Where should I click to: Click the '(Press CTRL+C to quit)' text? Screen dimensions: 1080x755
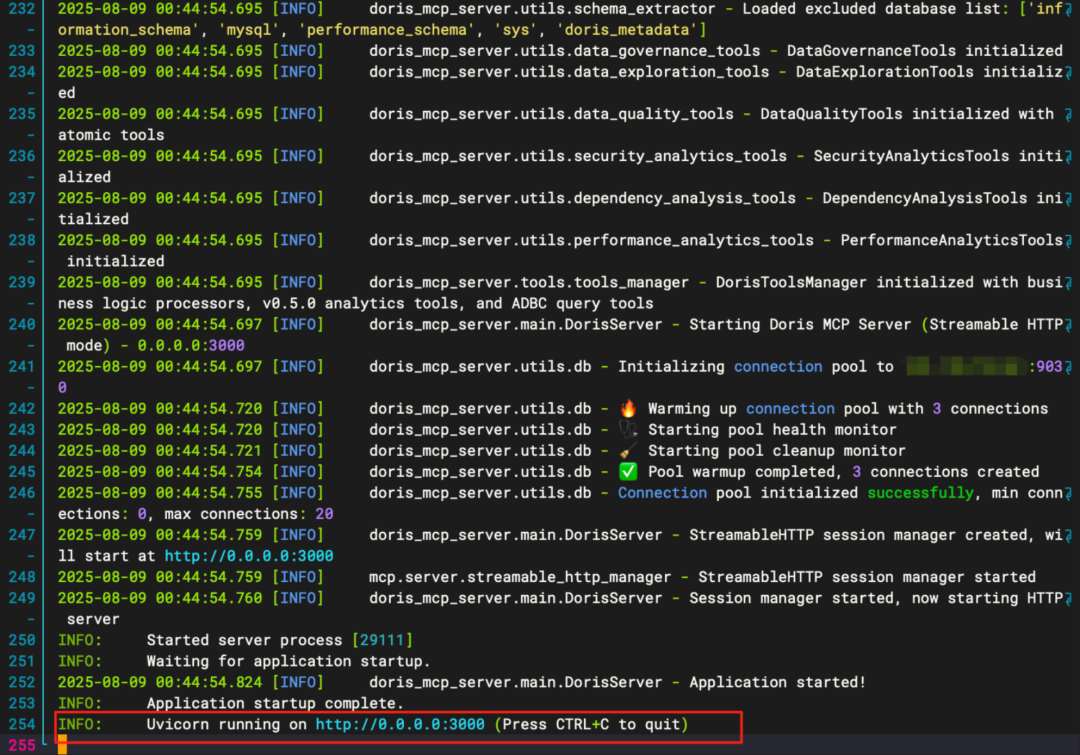[591, 725]
